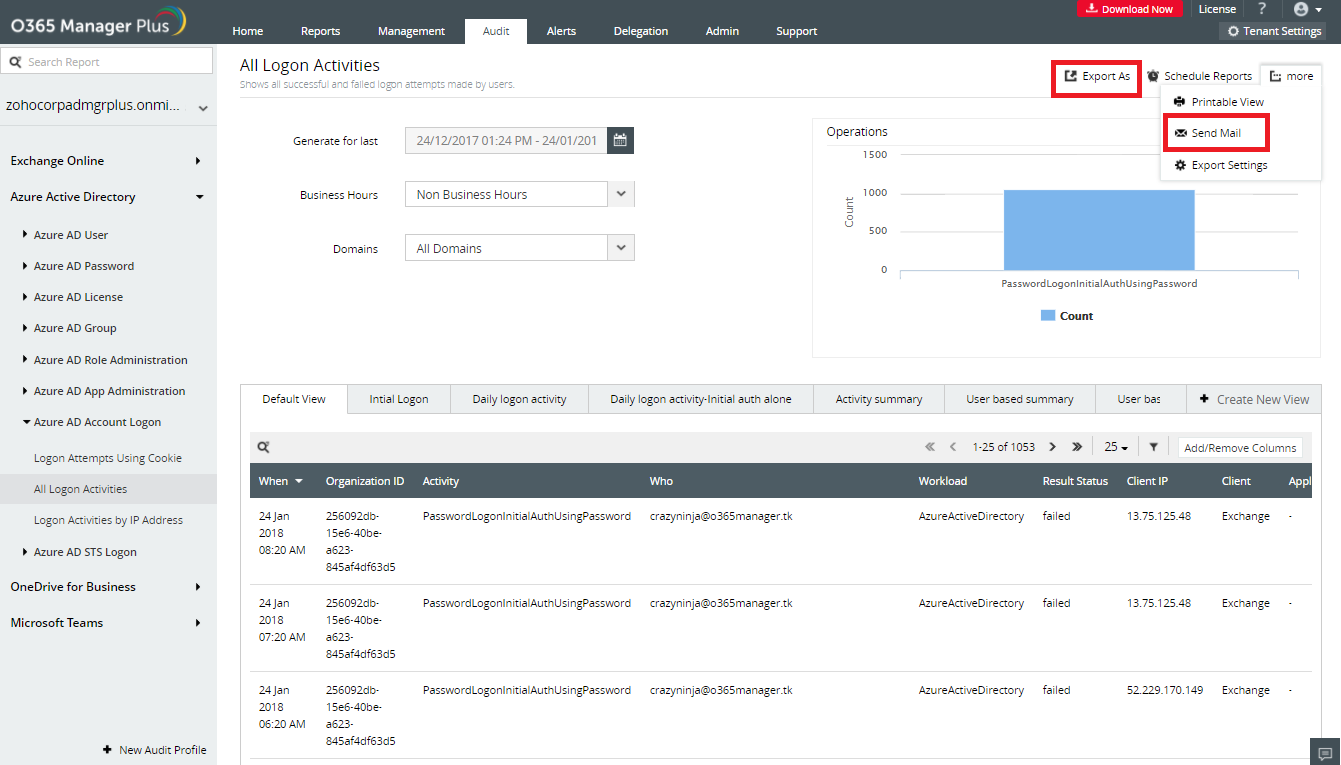Toggle the more options menu
The width and height of the screenshot is (1341, 765).
(x=1292, y=76)
